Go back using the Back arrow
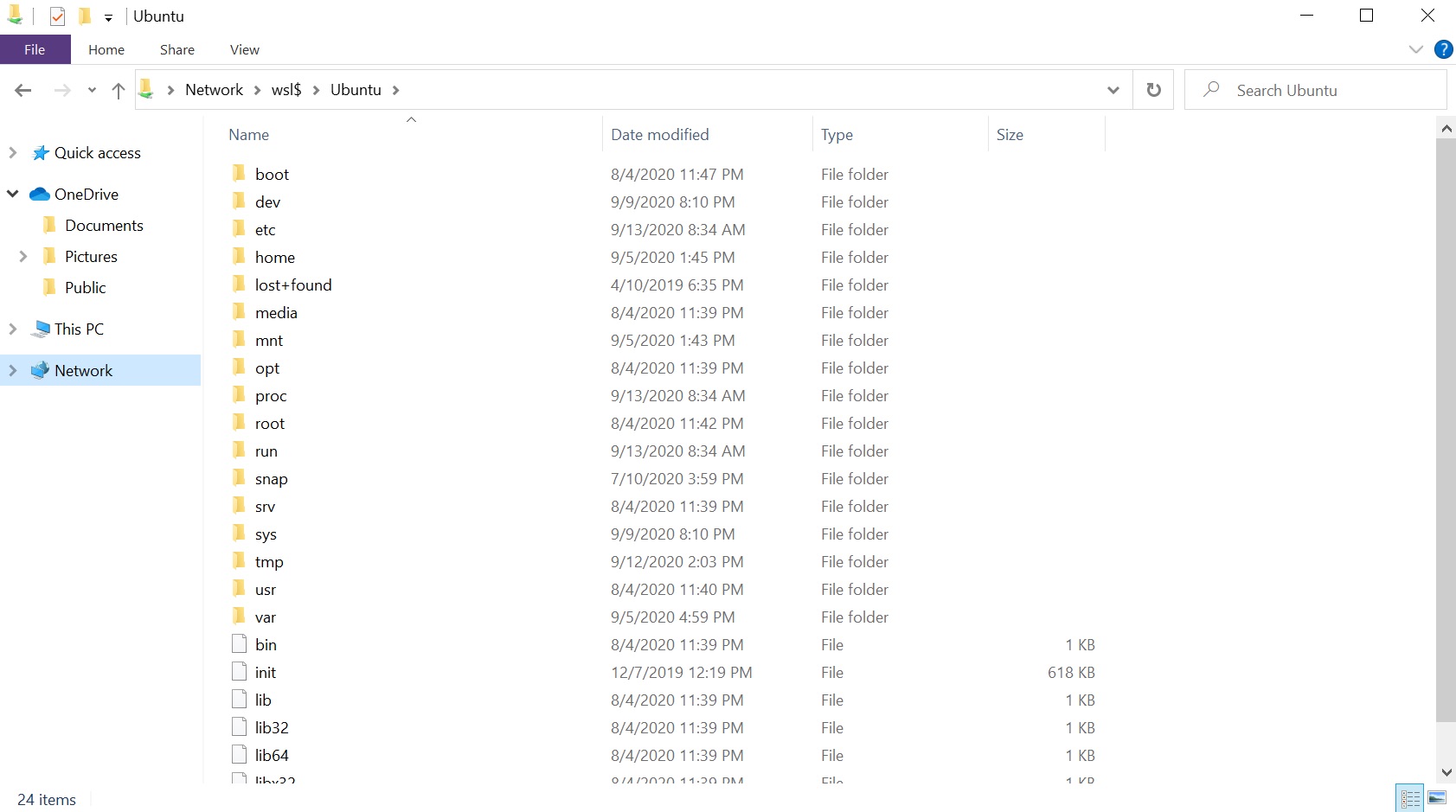 [23, 90]
